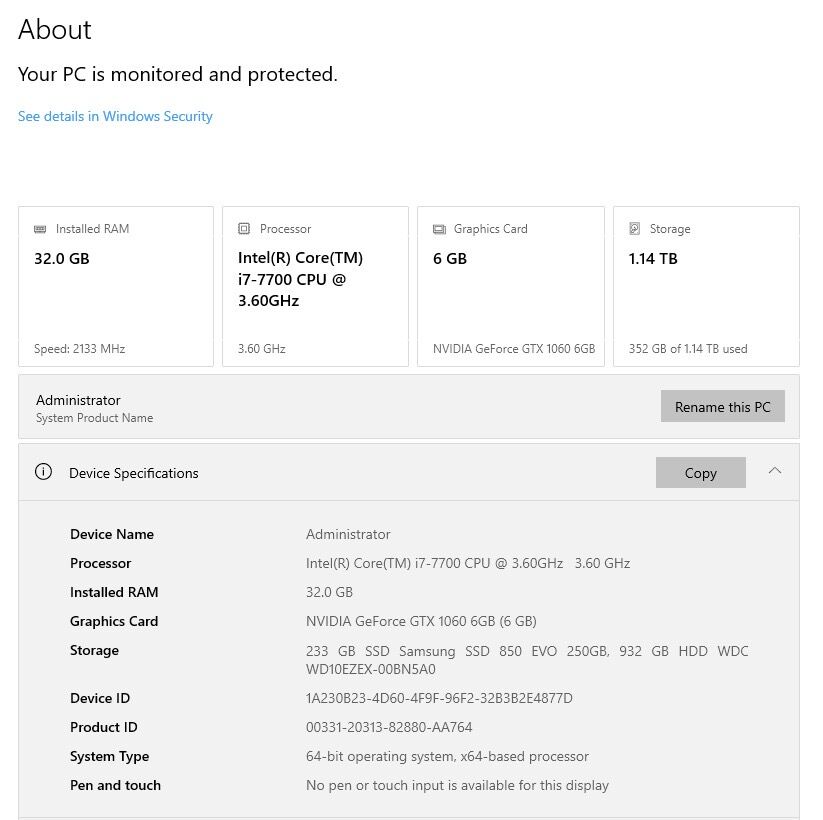Image resolution: width=823 pixels, height=820 pixels.
Task: Copy the device specifications
Action: [701, 472]
